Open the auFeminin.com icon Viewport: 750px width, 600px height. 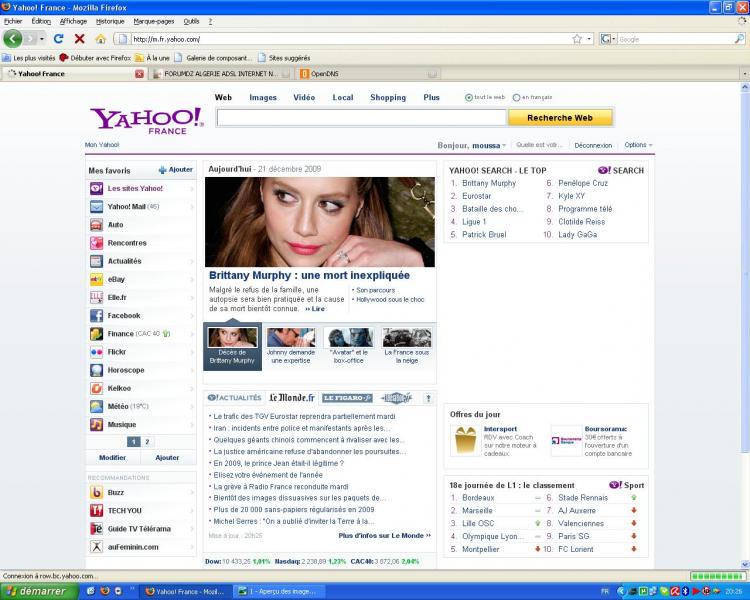click(96, 547)
